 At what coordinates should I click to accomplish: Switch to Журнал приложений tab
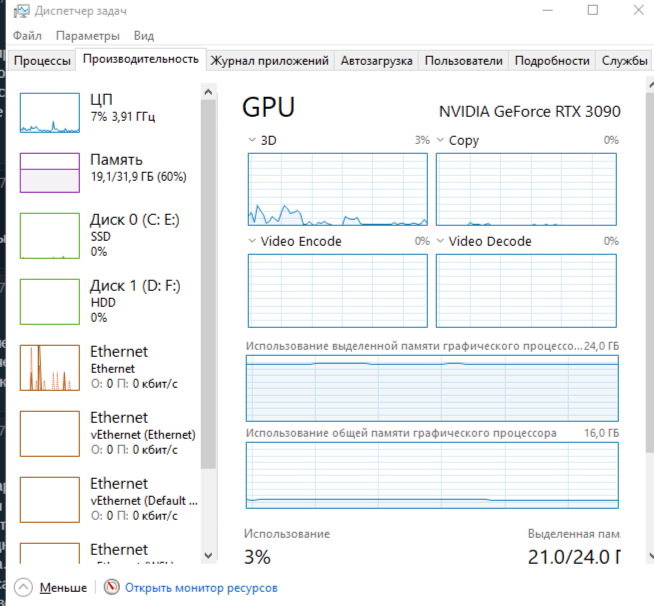[x=269, y=61]
